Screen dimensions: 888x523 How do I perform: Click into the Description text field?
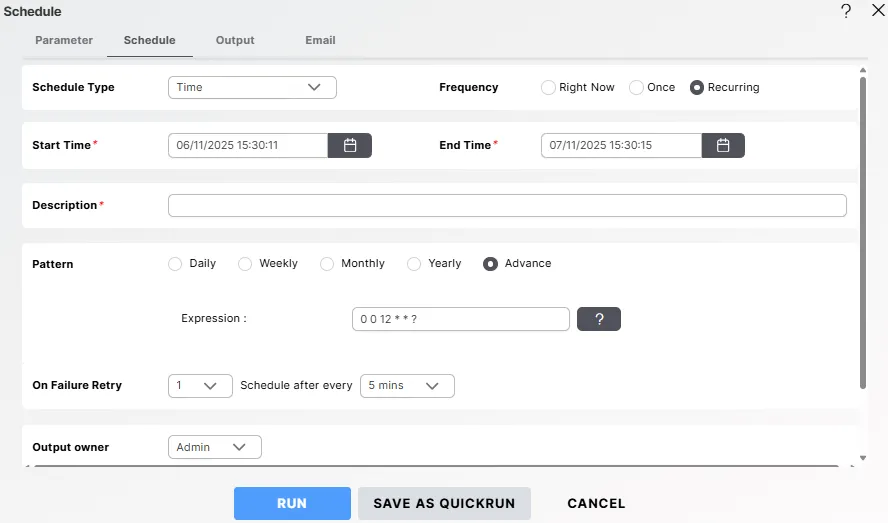pos(507,205)
